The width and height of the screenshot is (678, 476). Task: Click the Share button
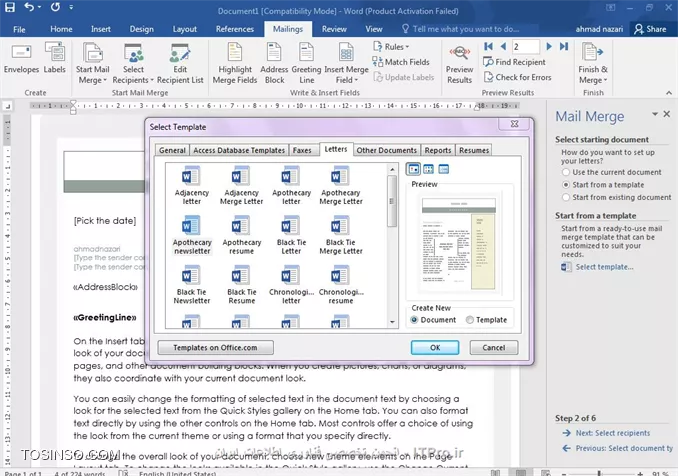[x=650, y=29]
